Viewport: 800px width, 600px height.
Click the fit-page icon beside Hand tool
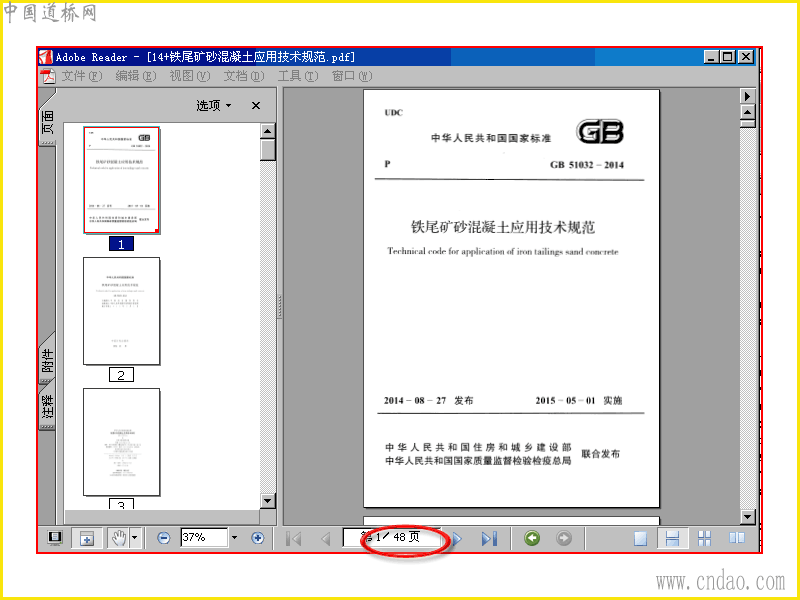coord(87,538)
